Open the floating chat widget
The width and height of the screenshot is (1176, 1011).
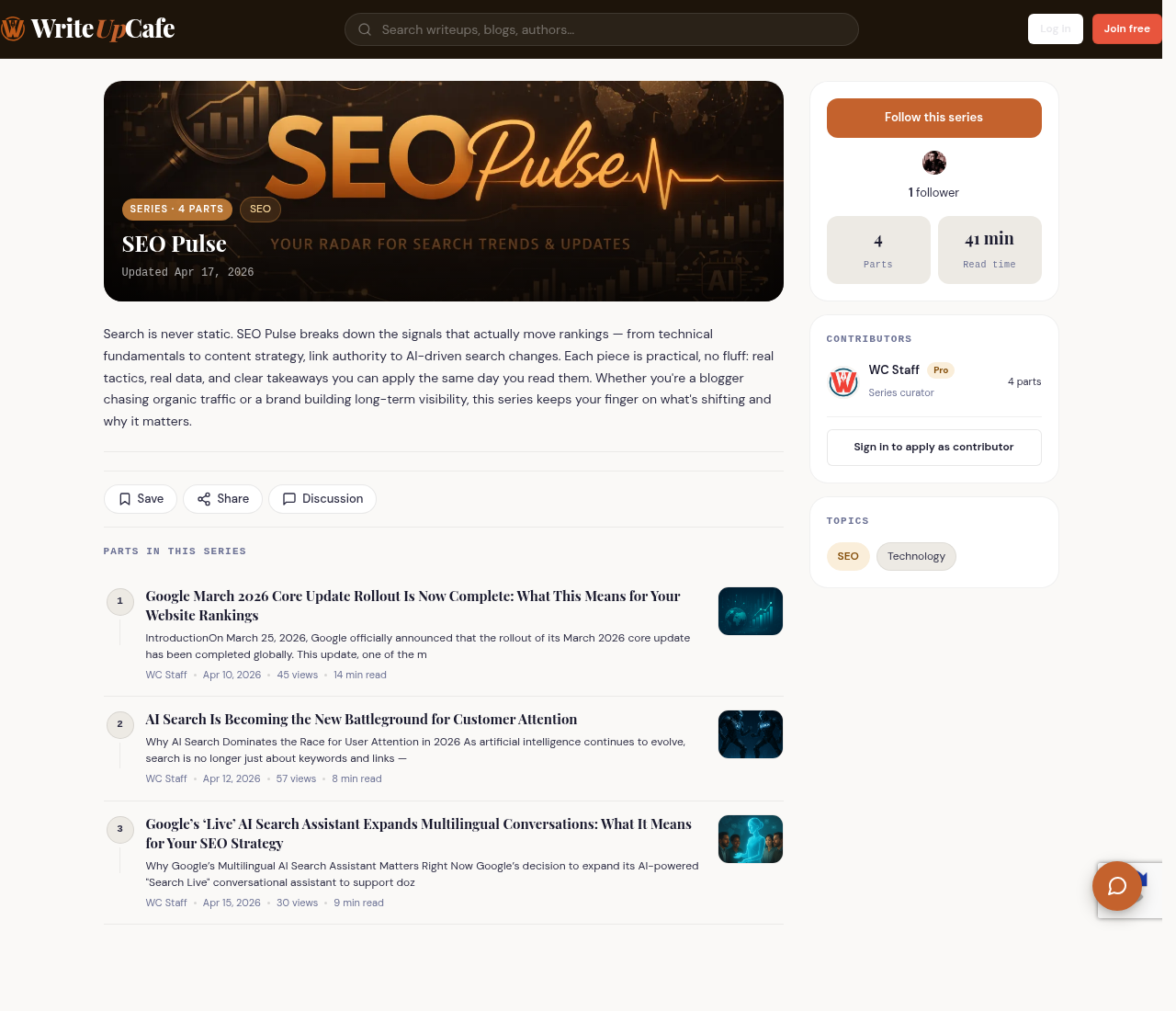click(x=1116, y=886)
